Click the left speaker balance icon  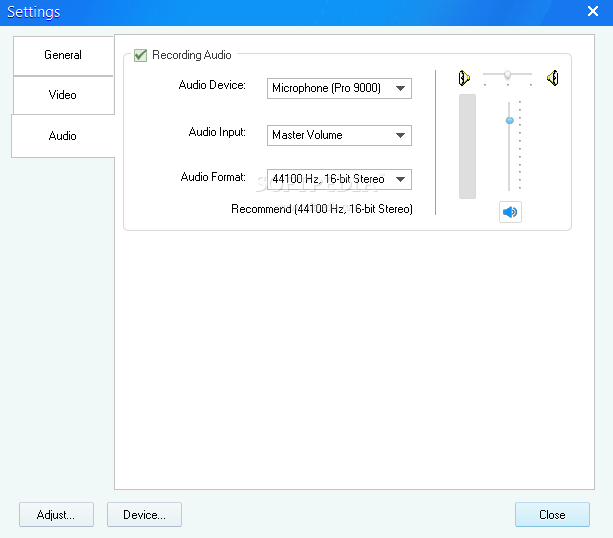pos(464,78)
